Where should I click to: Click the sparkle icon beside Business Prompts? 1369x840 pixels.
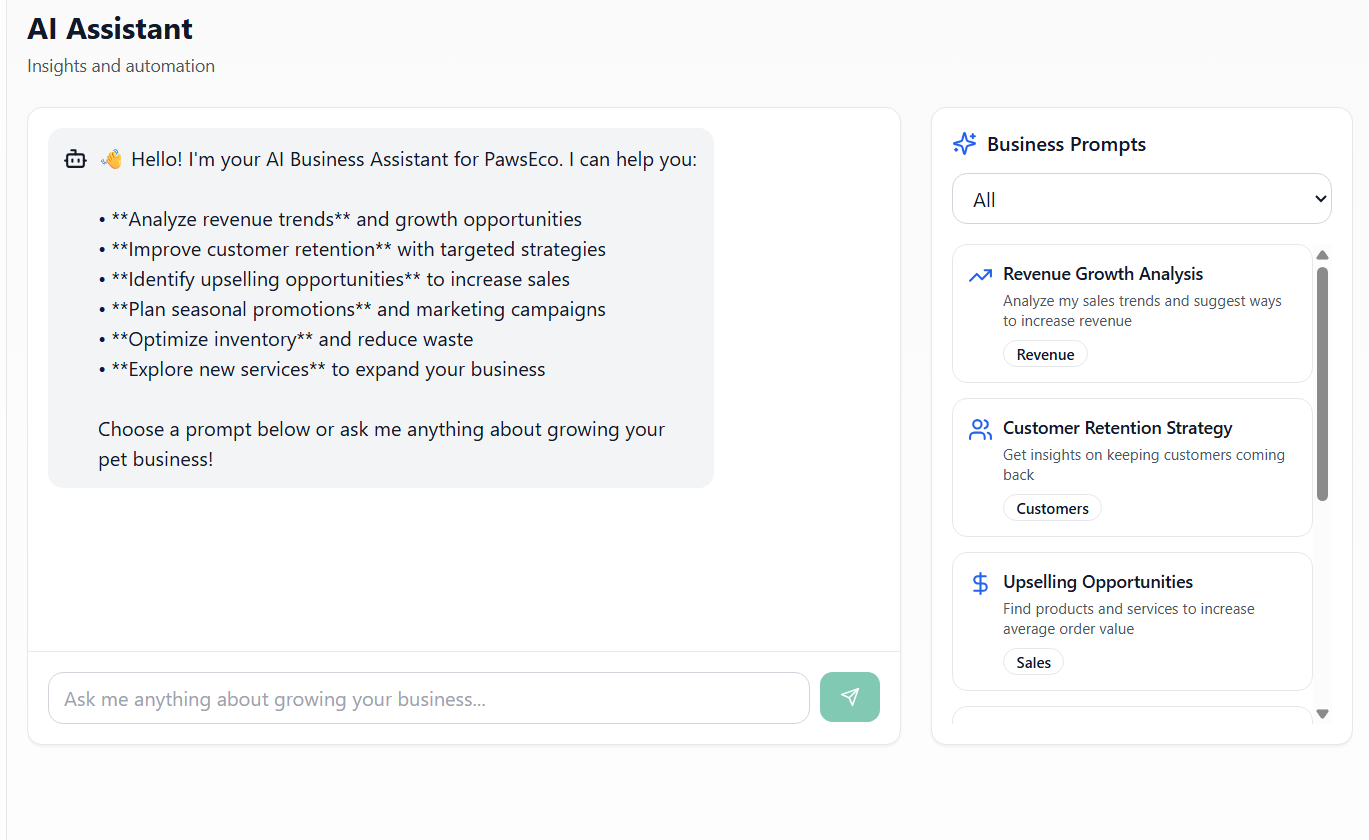pyautogui.click(x=964, y=144)
